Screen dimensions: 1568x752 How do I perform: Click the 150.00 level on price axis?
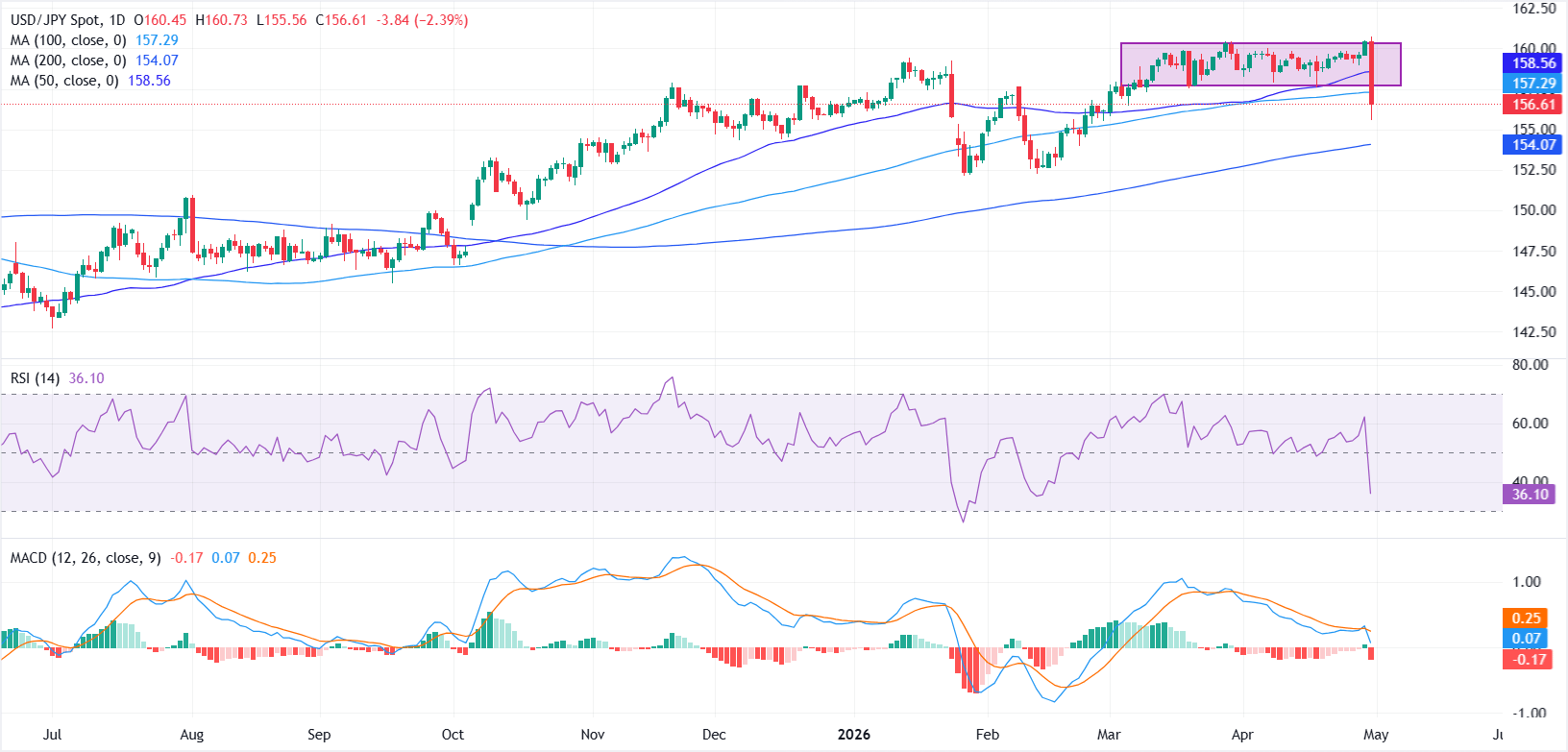(x=1533, y=210)
